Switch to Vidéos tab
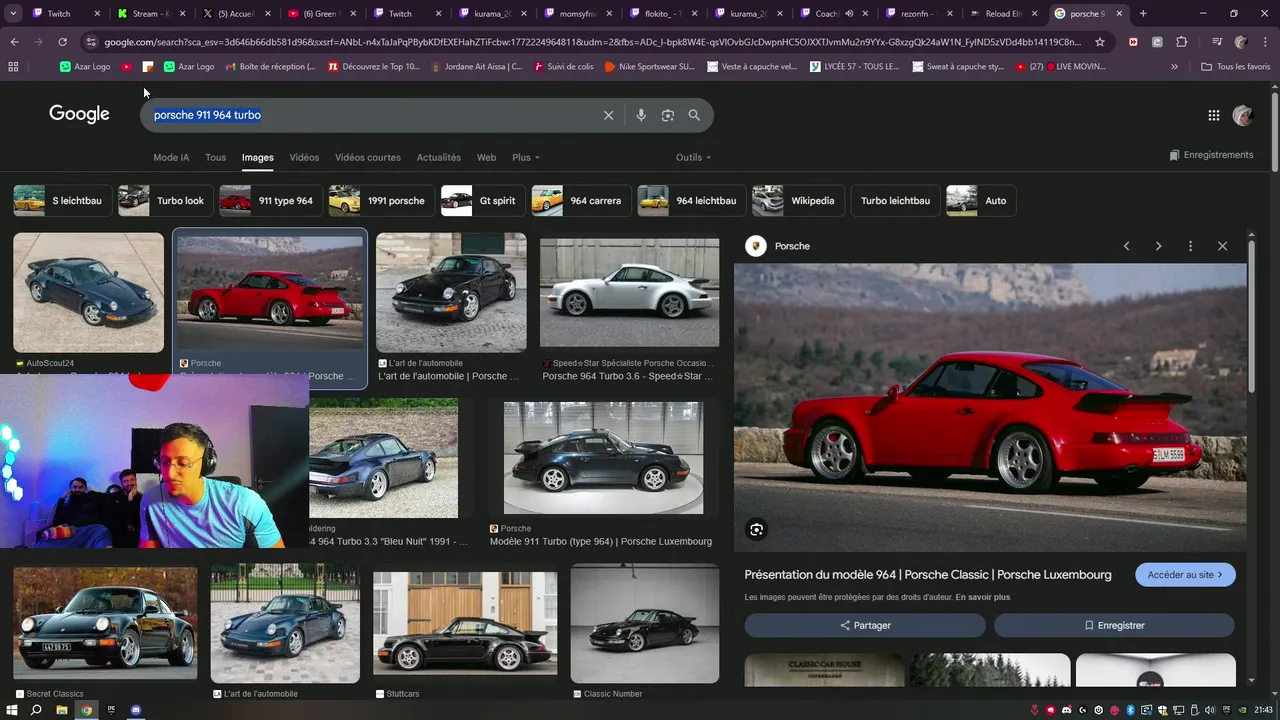The width and height of the screenshot is (1280, 720). [304, 157]
